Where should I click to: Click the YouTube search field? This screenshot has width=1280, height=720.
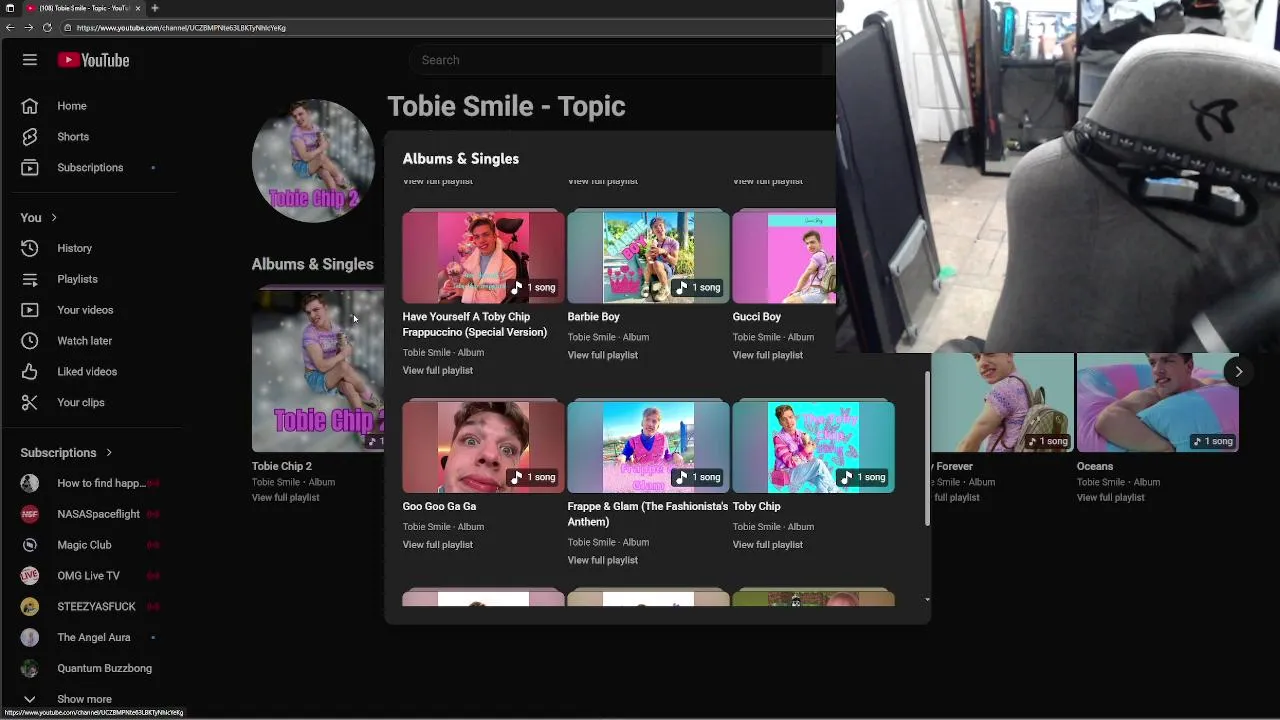(x=615, y=60)
